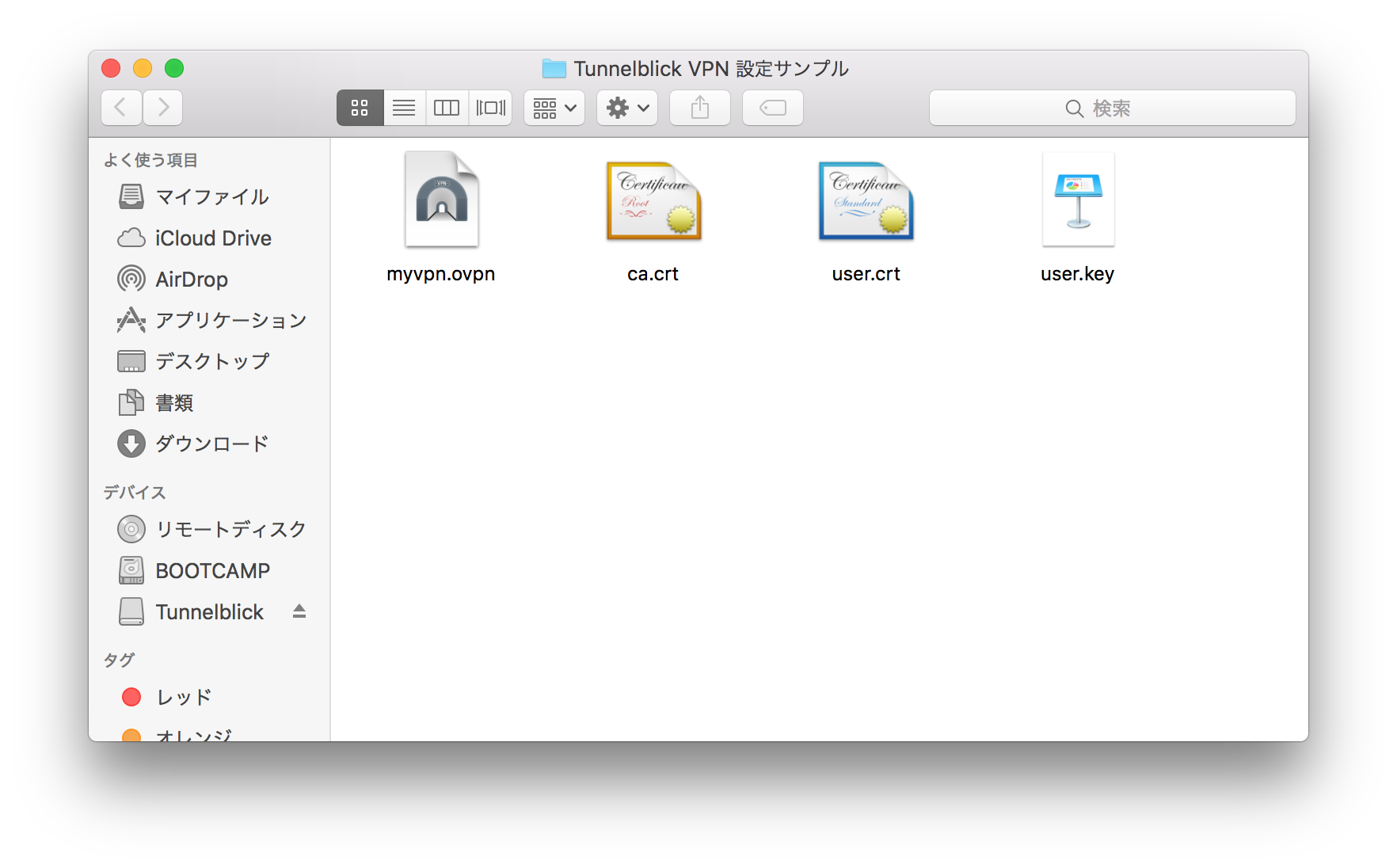Image resolution: width=1397 pixels, height=868 pixels.
Task: Click the user.crt file name label
Action: [866, 274]
